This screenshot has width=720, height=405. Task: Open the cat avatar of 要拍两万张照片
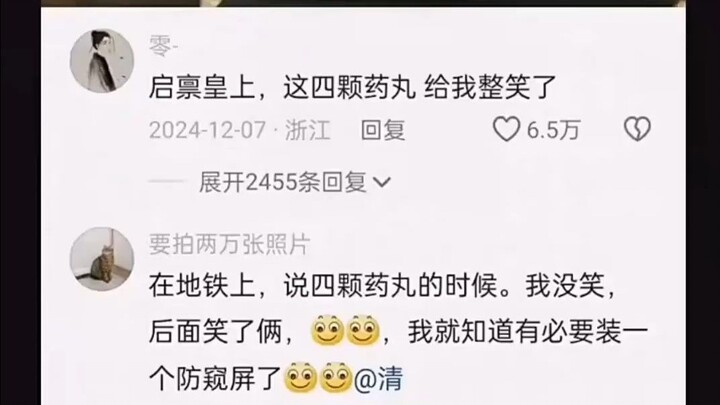[x=102, y=259]
